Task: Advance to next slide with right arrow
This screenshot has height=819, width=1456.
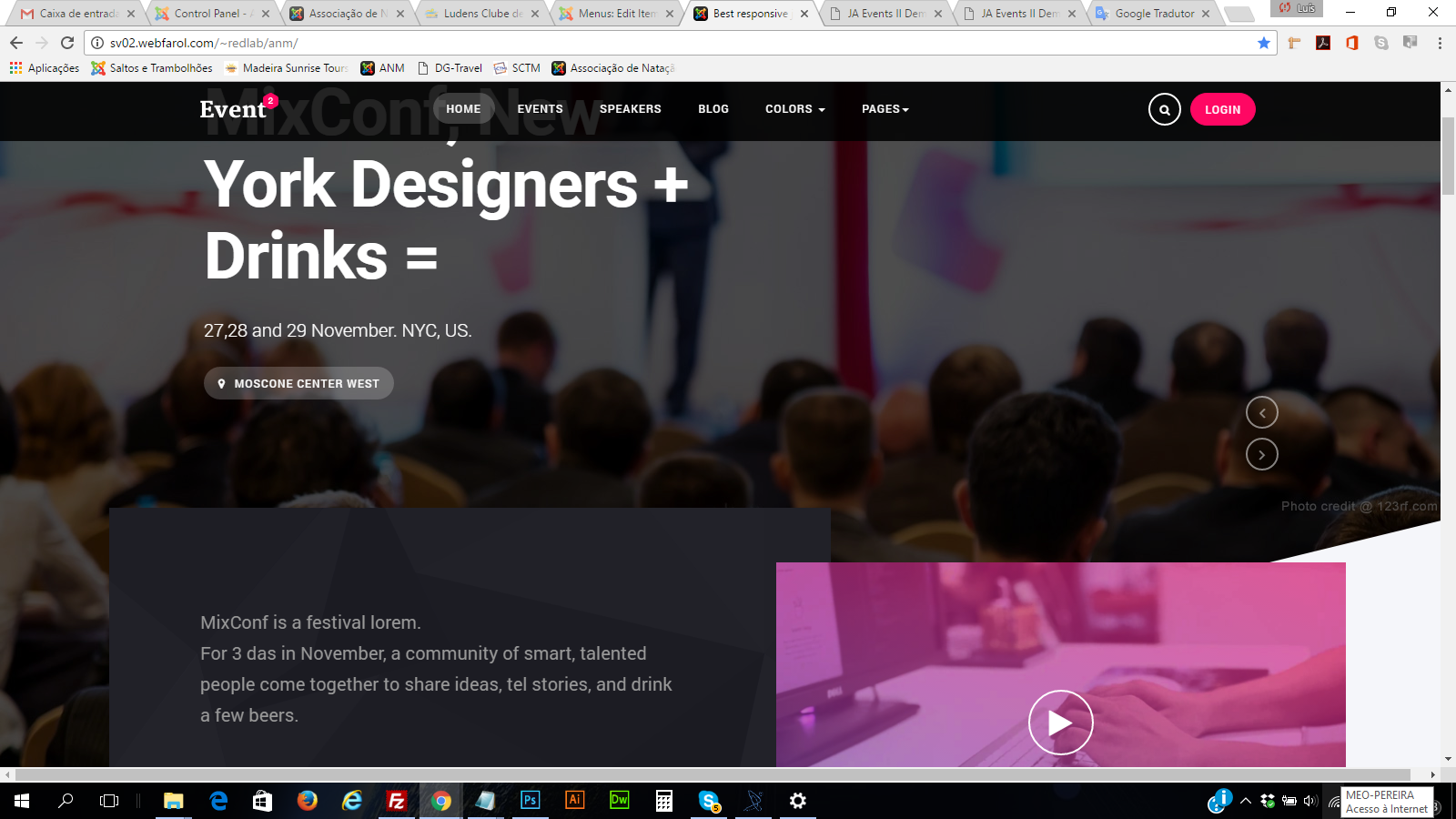Action: 1261,454
